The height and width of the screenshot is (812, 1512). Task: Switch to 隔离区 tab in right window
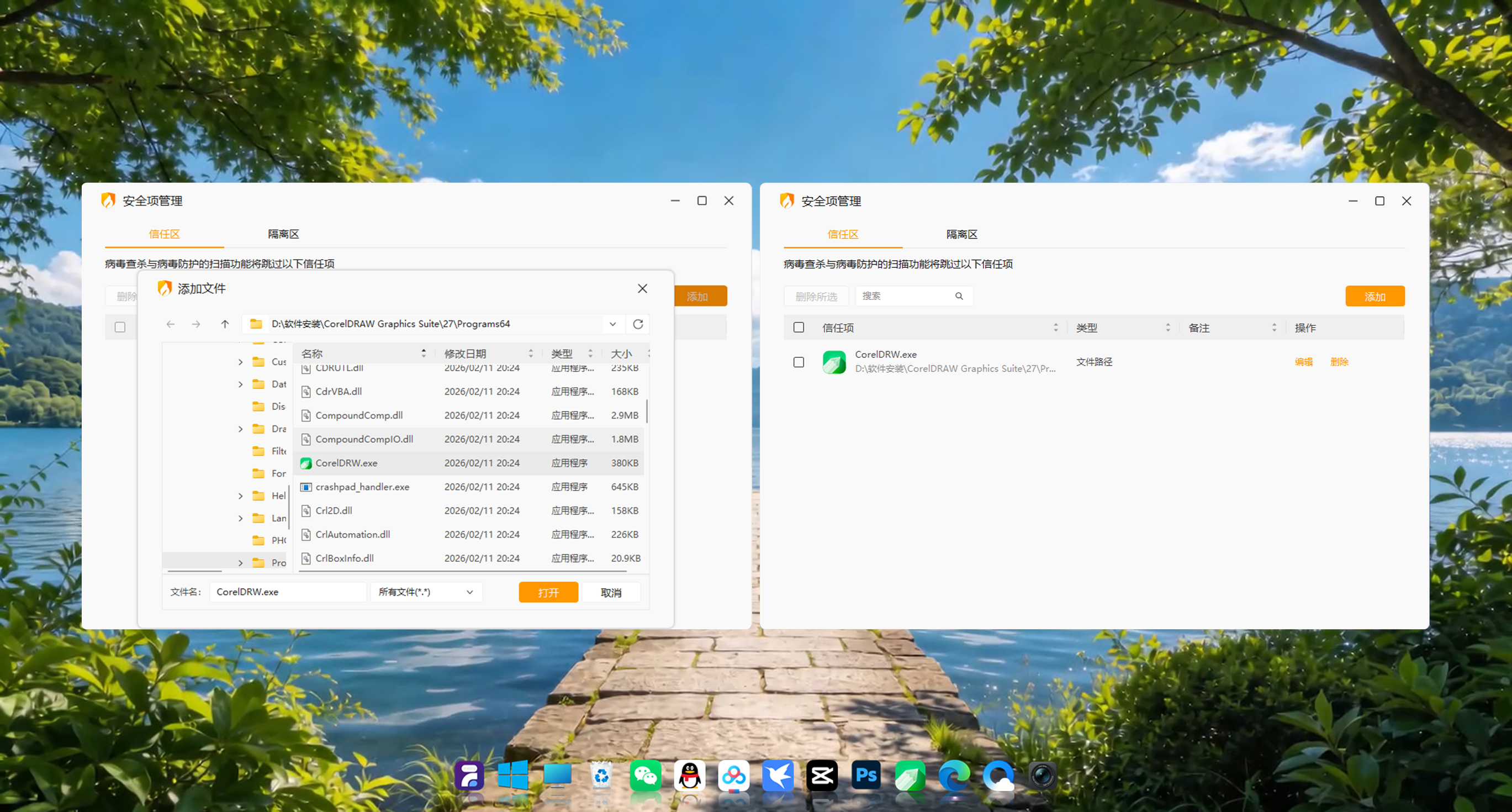click(962, 235)
